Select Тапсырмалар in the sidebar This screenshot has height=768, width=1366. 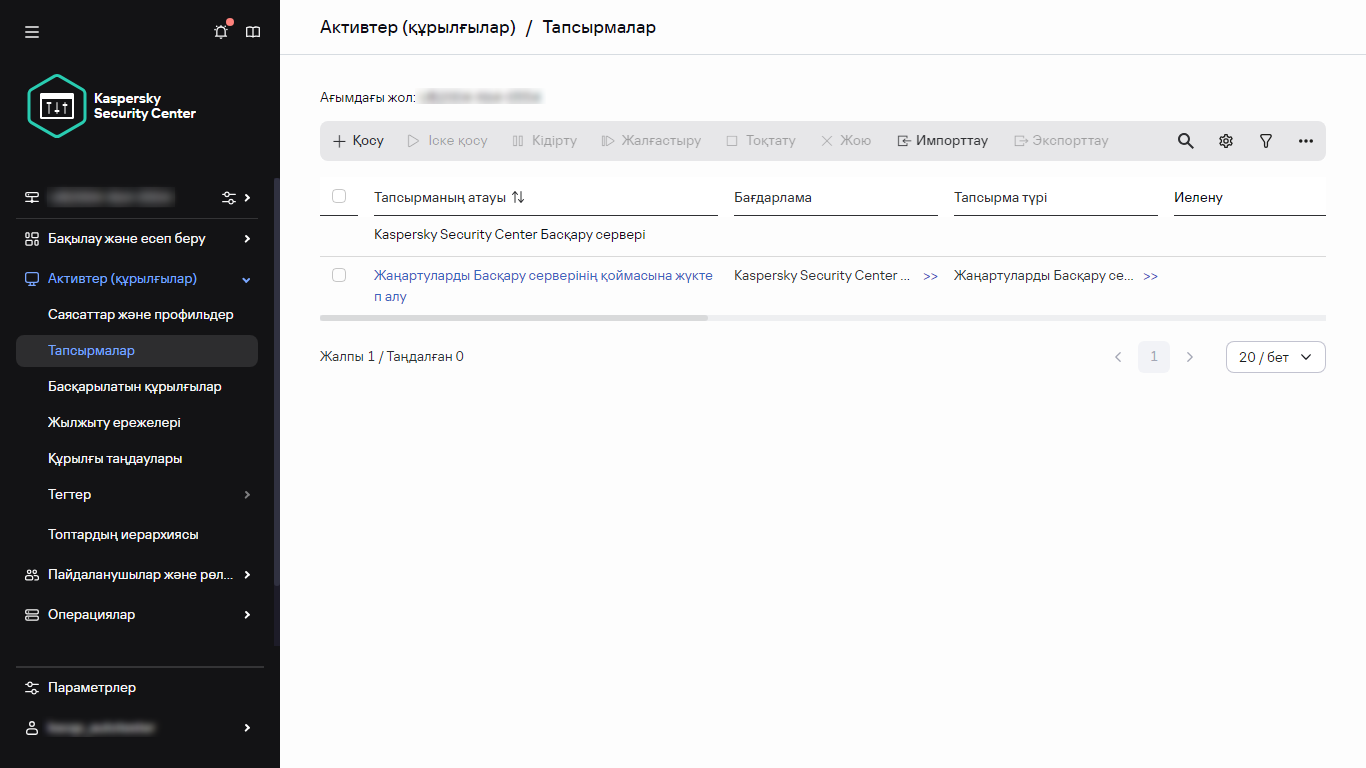pyautogui.click(x=137, y=351)
